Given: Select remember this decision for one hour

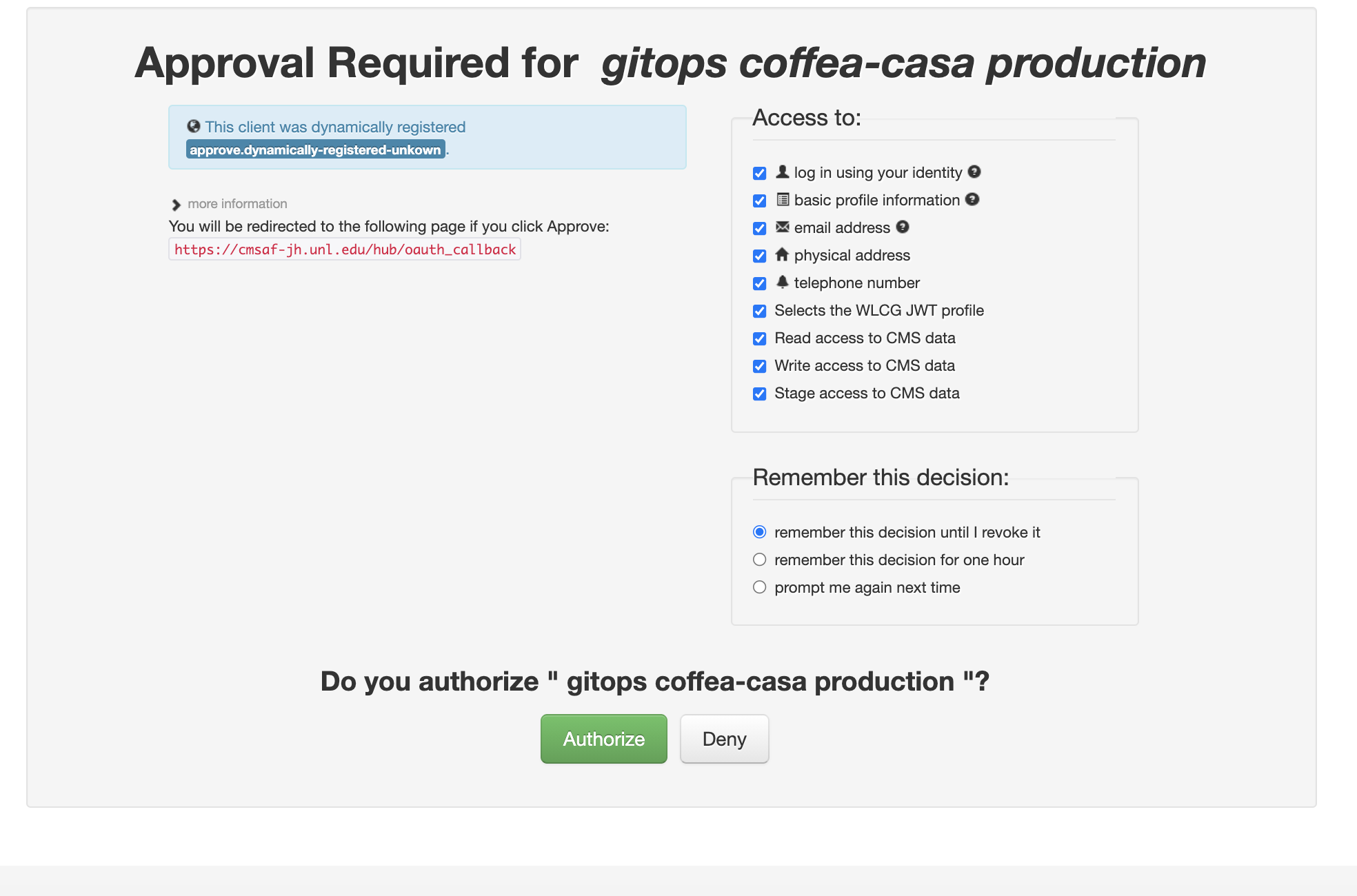Looking at the screenshot, I should click(x=760, y=559).
